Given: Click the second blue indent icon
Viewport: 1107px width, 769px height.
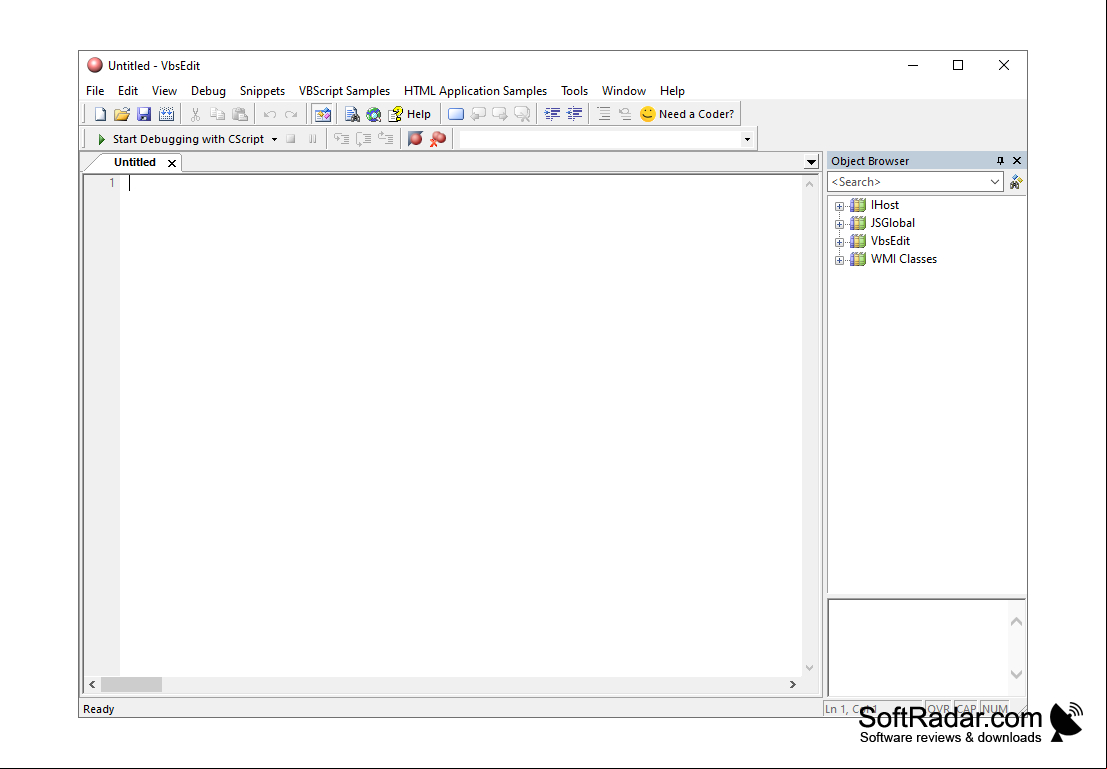Looking at the screenshot, I should [x=575, y=114].
